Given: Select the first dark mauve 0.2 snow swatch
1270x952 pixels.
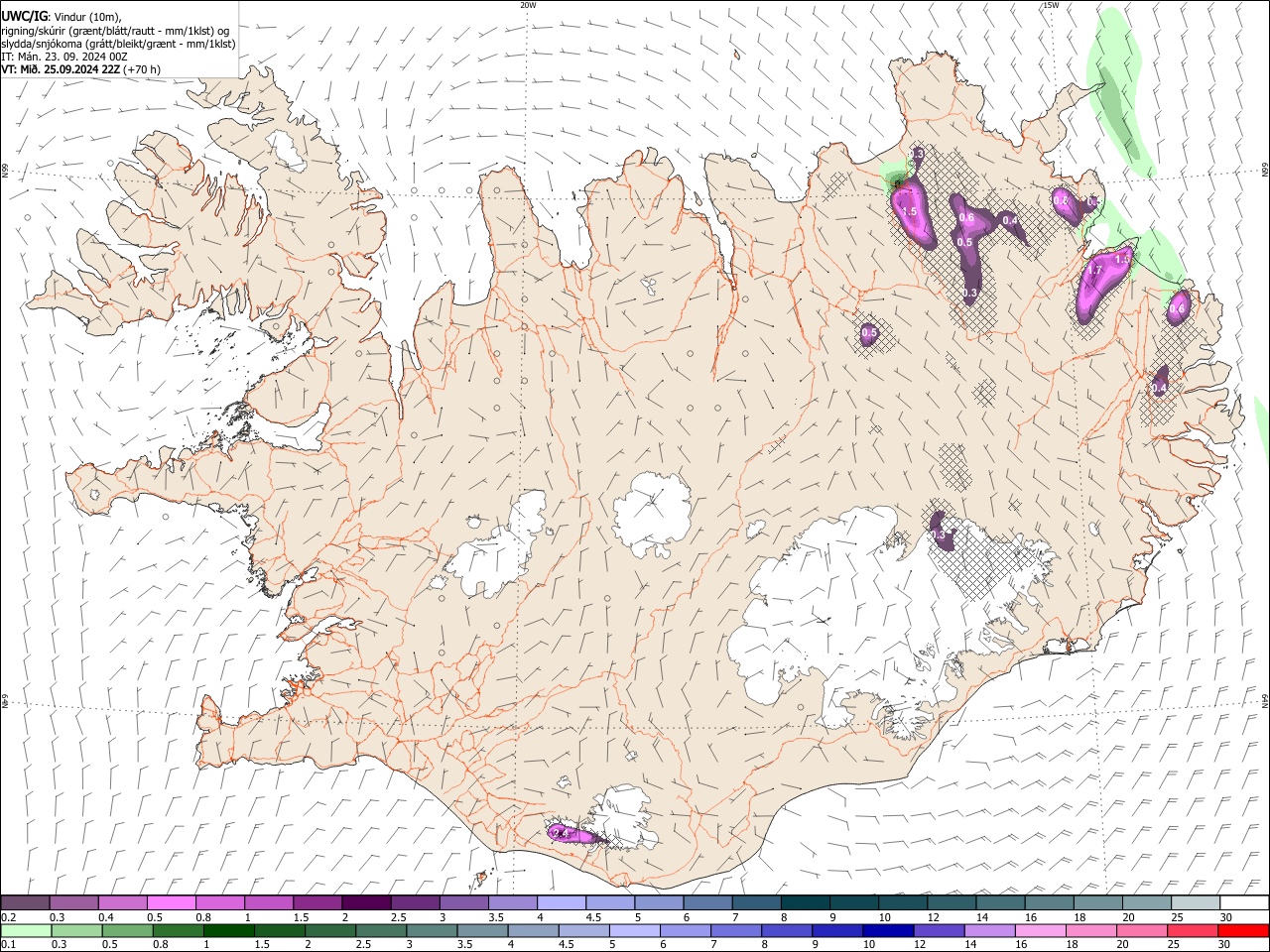Looking at the screenshot, I should coord(25,902).
